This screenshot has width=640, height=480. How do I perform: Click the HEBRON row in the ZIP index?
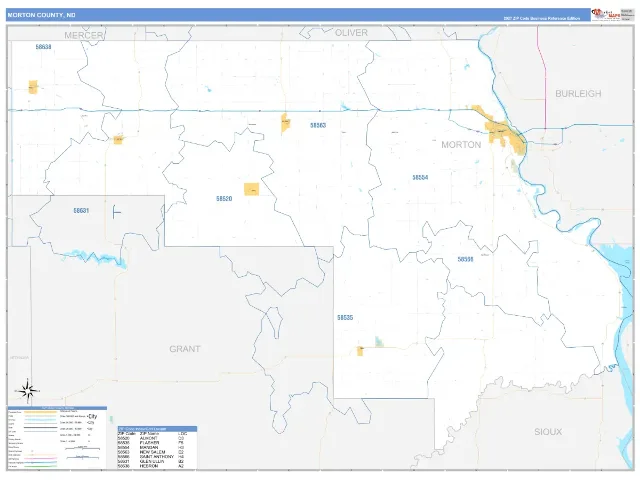tap(157, 466)
